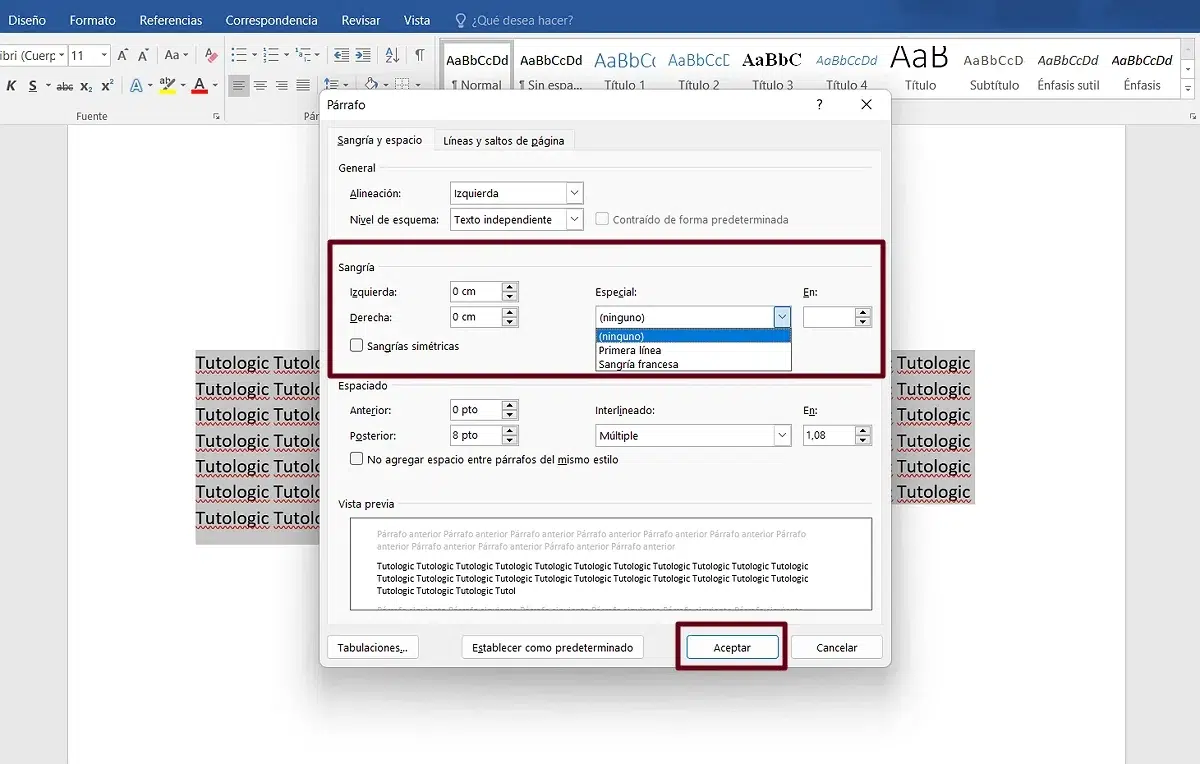Image resolution: width=1200 pixels, height=764 pixels.
Task: Switch to Líneas y saltos de página tab
Action: pos(504,141)
